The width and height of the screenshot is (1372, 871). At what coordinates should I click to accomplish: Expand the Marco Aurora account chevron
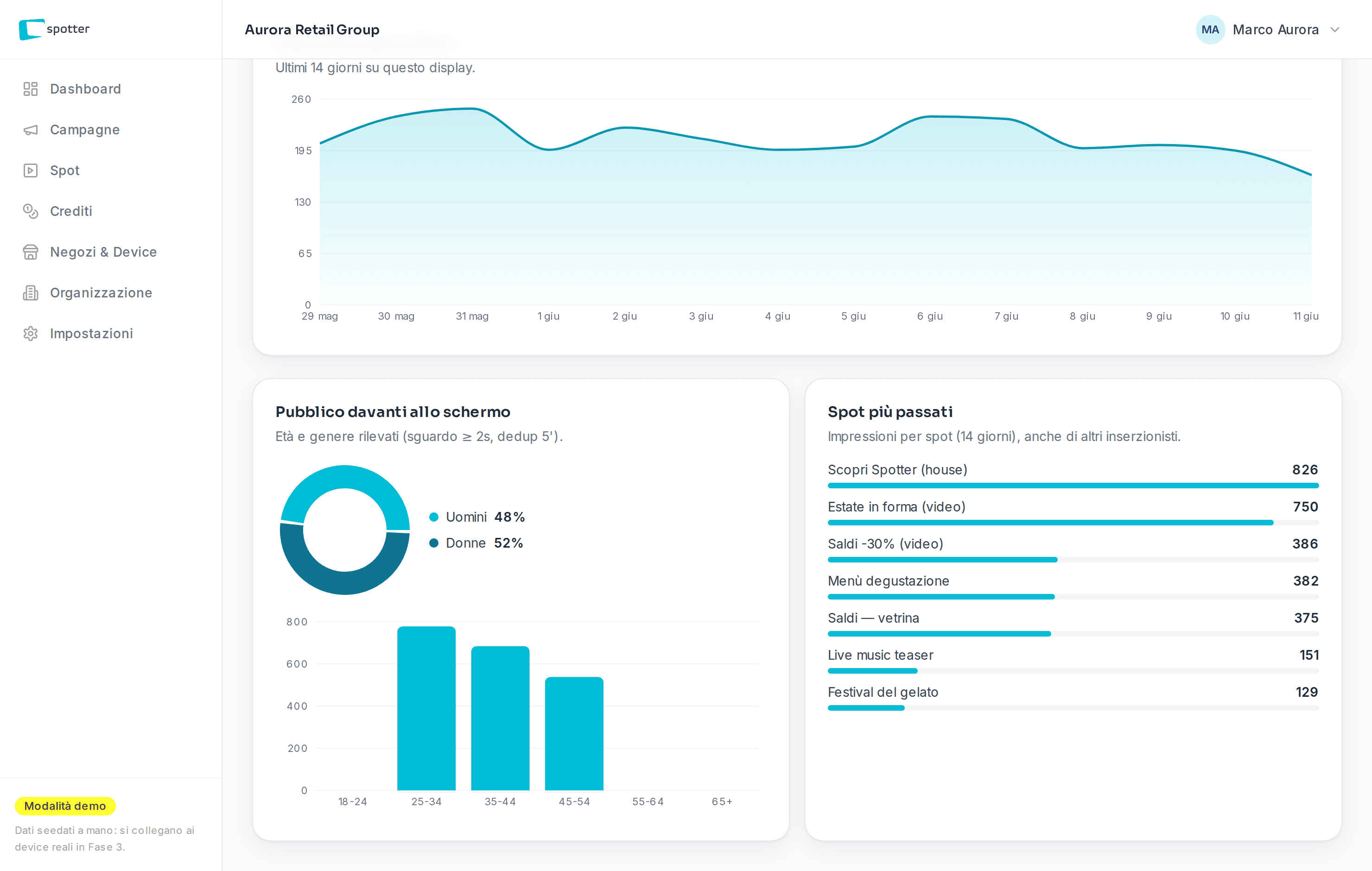pos(1334,30)
